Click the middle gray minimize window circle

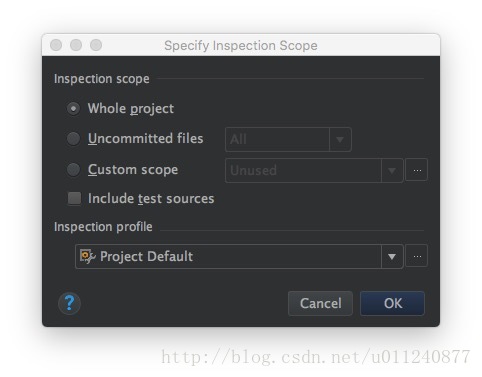[76, 45]
